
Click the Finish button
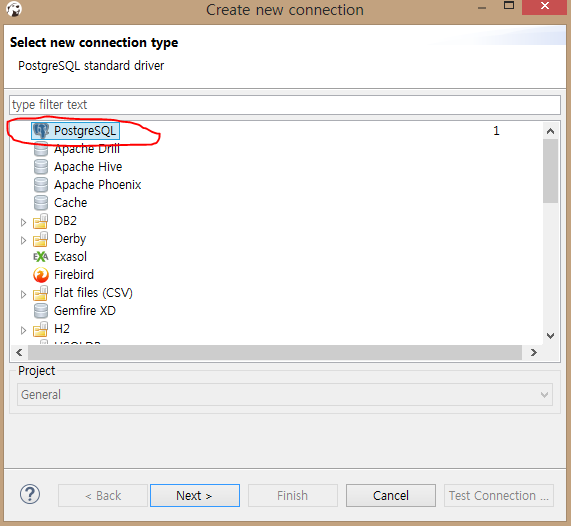click(x=293, y=495)
